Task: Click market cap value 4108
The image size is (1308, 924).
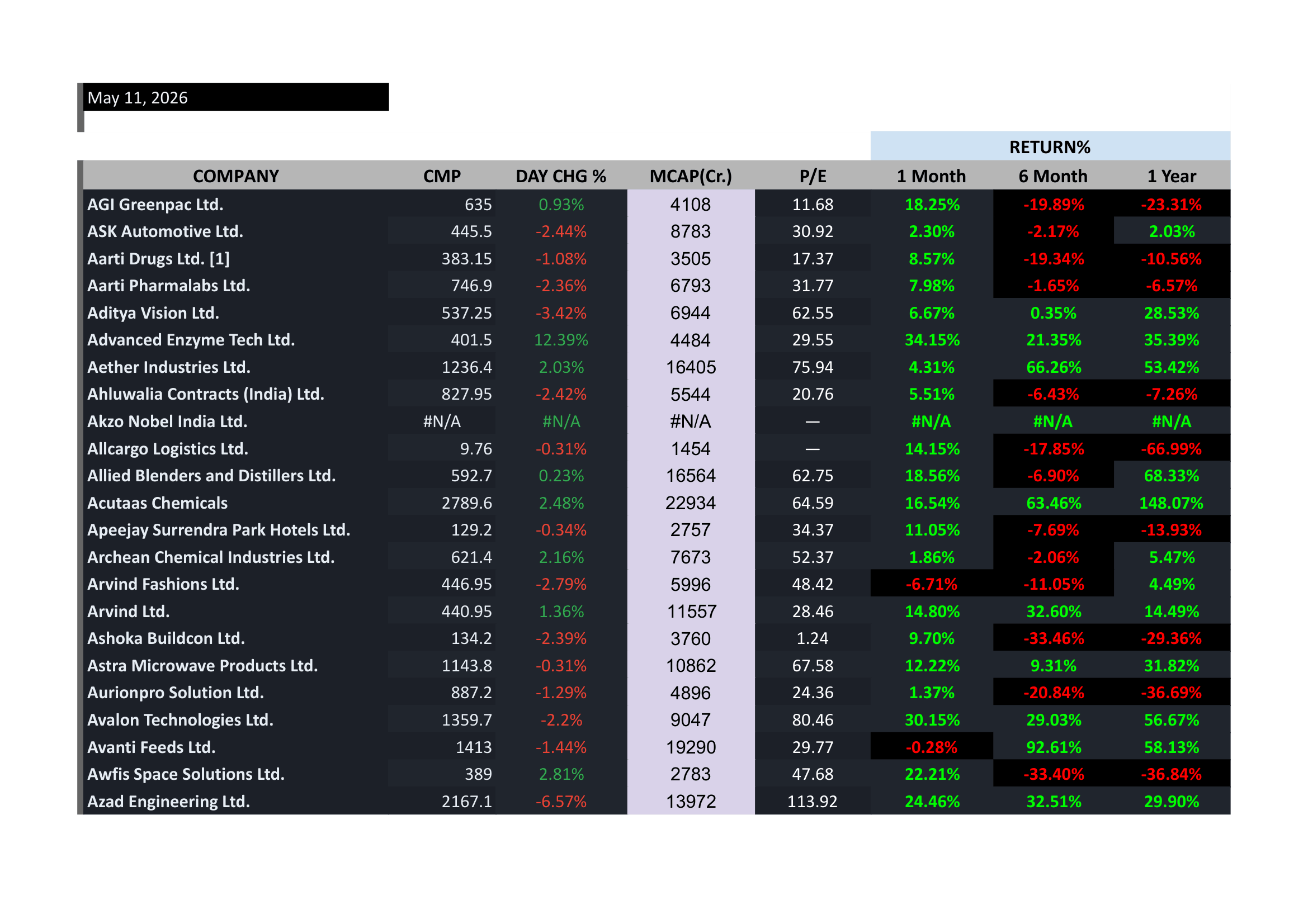Action: pyautogui.click(x=691, y=205)
